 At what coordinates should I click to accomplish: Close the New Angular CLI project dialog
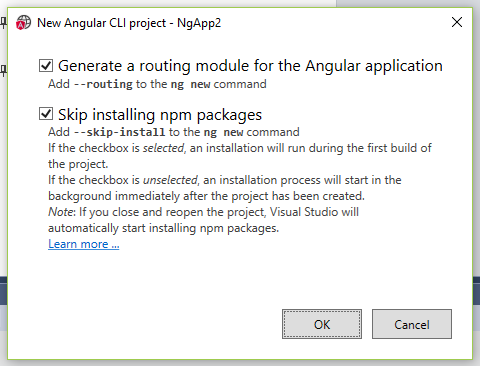[457, 22]
